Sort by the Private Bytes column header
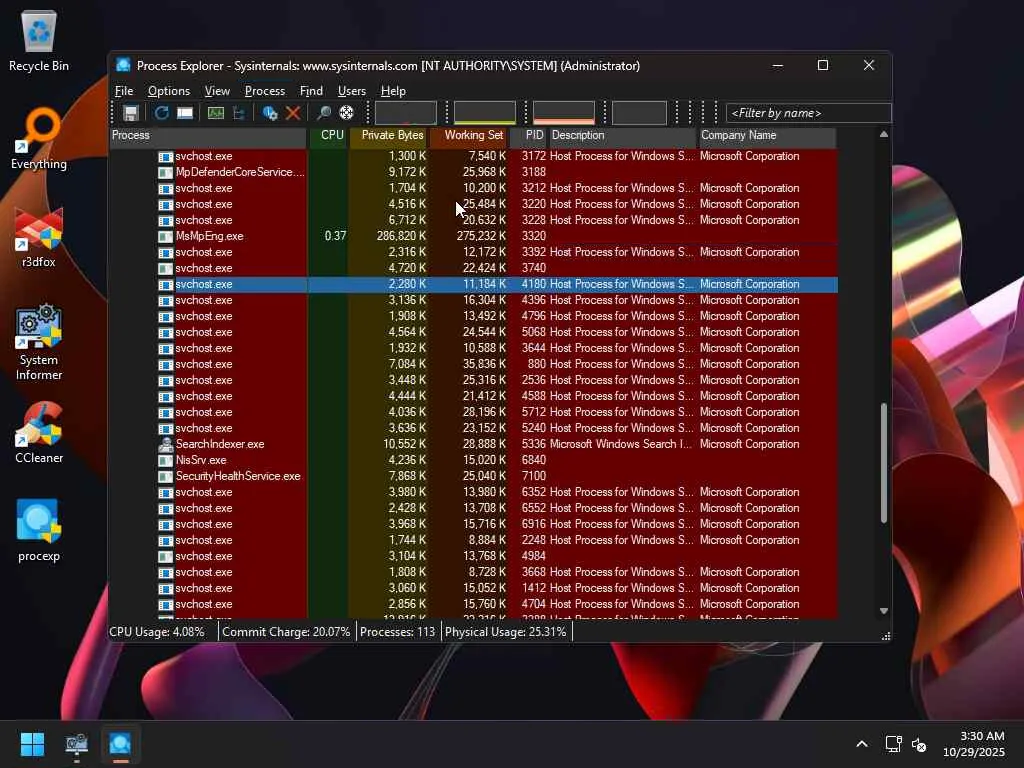 click(389, 136)
